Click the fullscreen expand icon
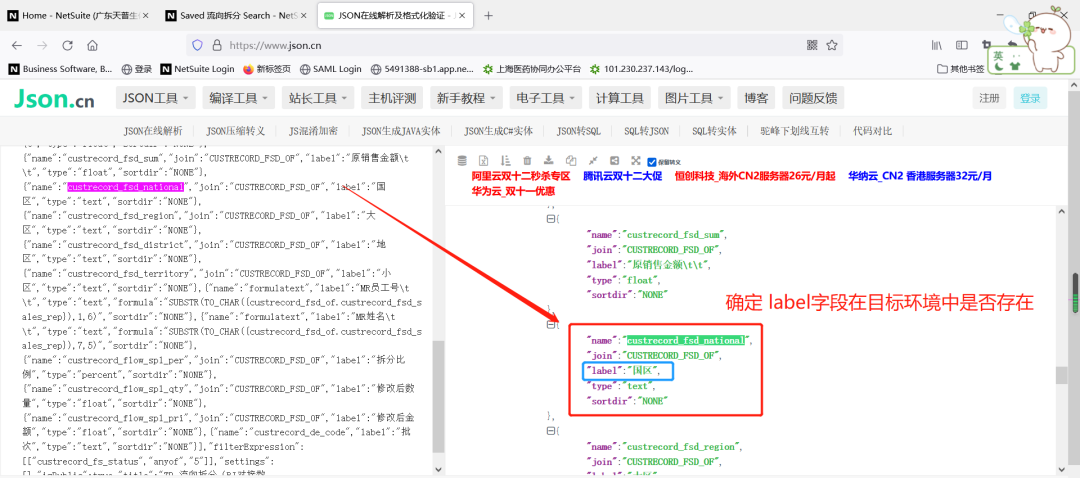The image size is (1080, 478). [636, 160]
